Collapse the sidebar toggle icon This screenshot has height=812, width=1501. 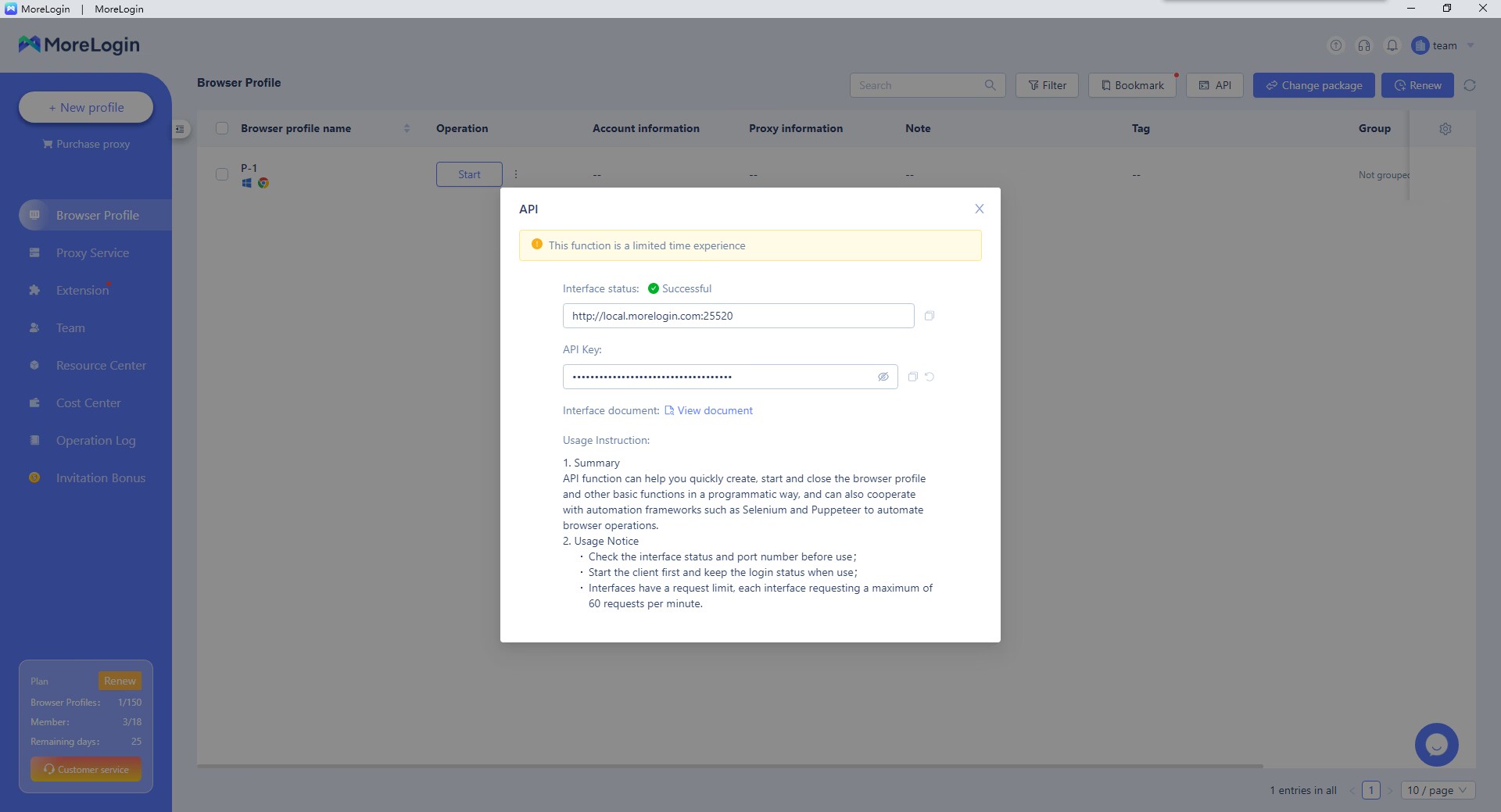pos(180,129)
